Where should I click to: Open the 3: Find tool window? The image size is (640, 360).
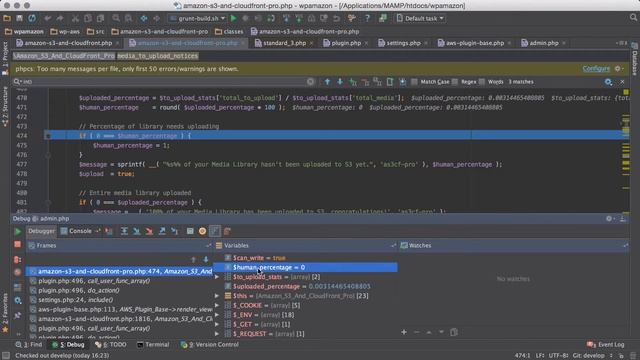29,345
